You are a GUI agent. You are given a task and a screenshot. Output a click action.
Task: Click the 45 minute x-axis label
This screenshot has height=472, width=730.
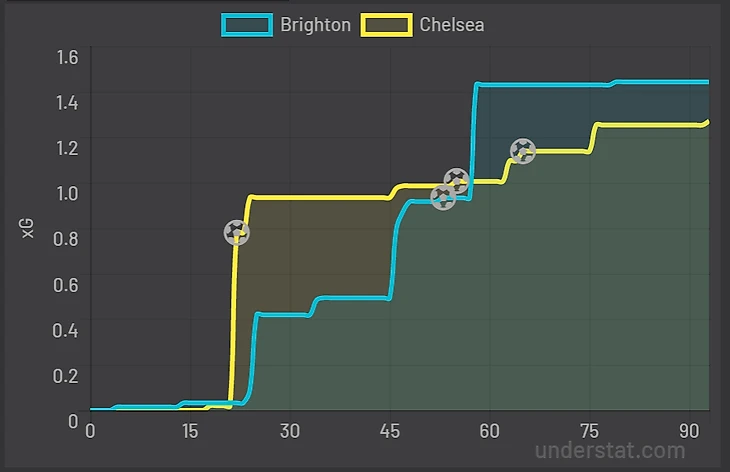[390, 431]
